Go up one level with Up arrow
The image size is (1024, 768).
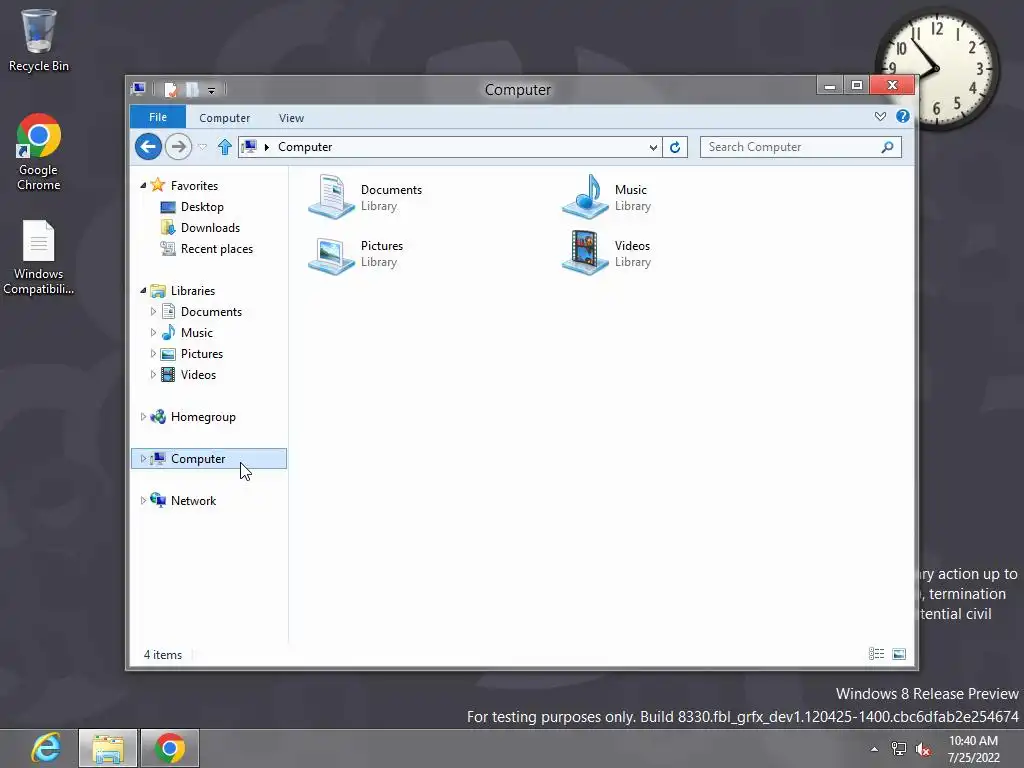pyautogui.click(x=225, y=147)
